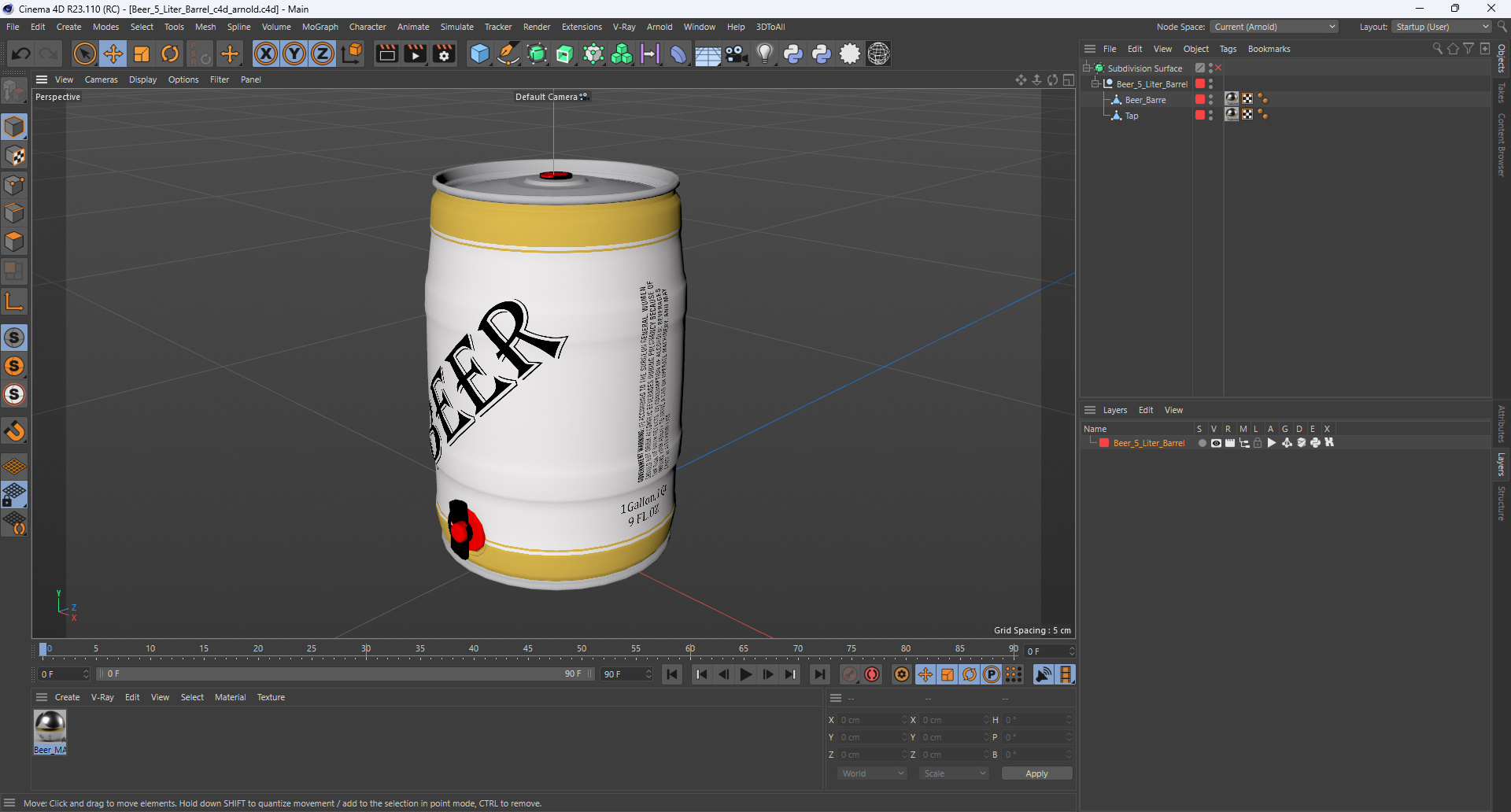Play animation forward
Screen dimensions: 1511x812
(x=745, y=674)
